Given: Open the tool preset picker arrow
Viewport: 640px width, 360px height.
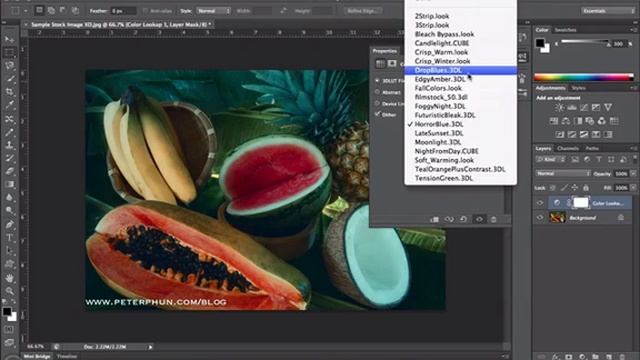Looking at the screenshot, I should [25, 11].
